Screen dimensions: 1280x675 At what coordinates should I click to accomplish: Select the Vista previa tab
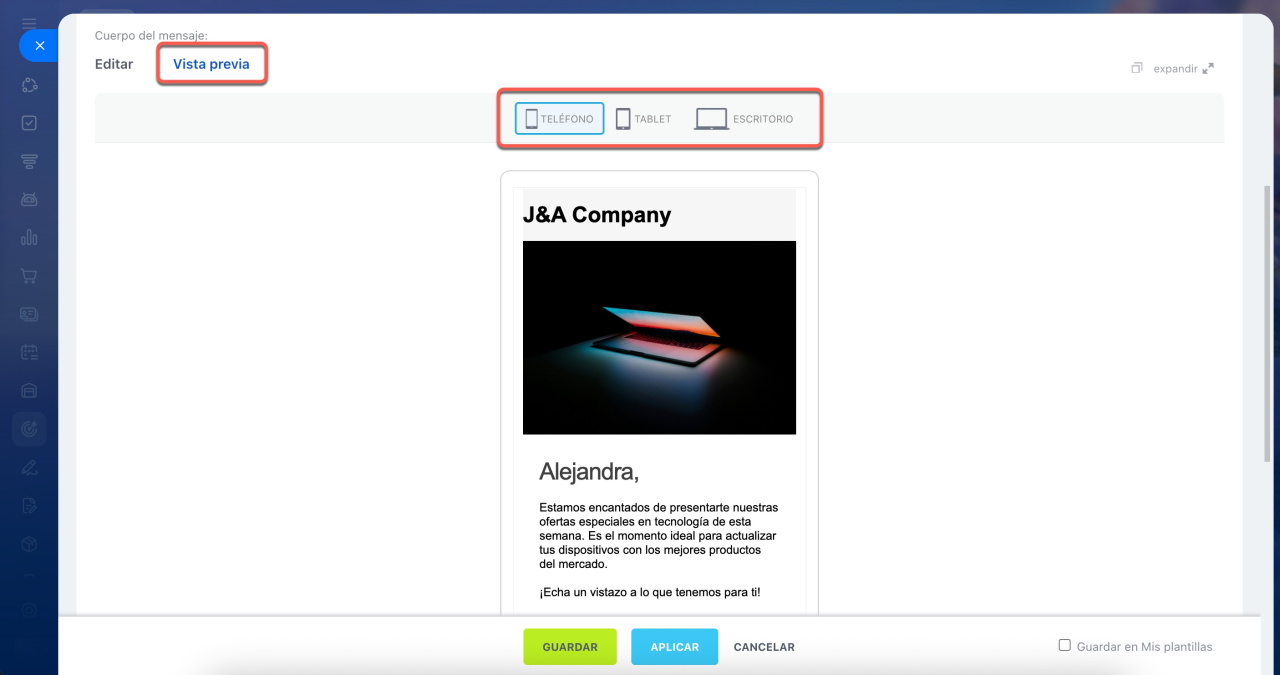[x=211, y=64]
